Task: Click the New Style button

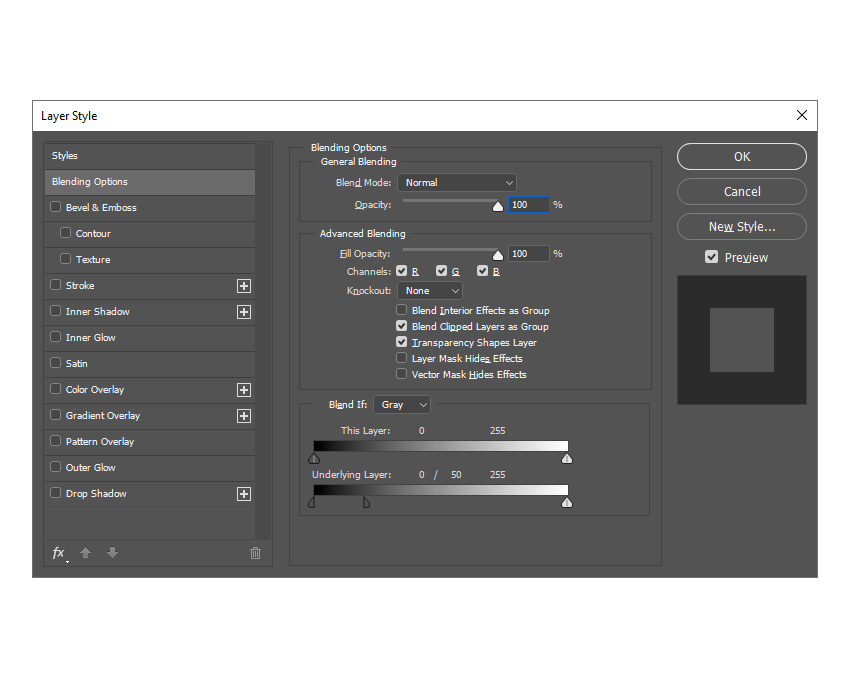Action: [741, 226]
